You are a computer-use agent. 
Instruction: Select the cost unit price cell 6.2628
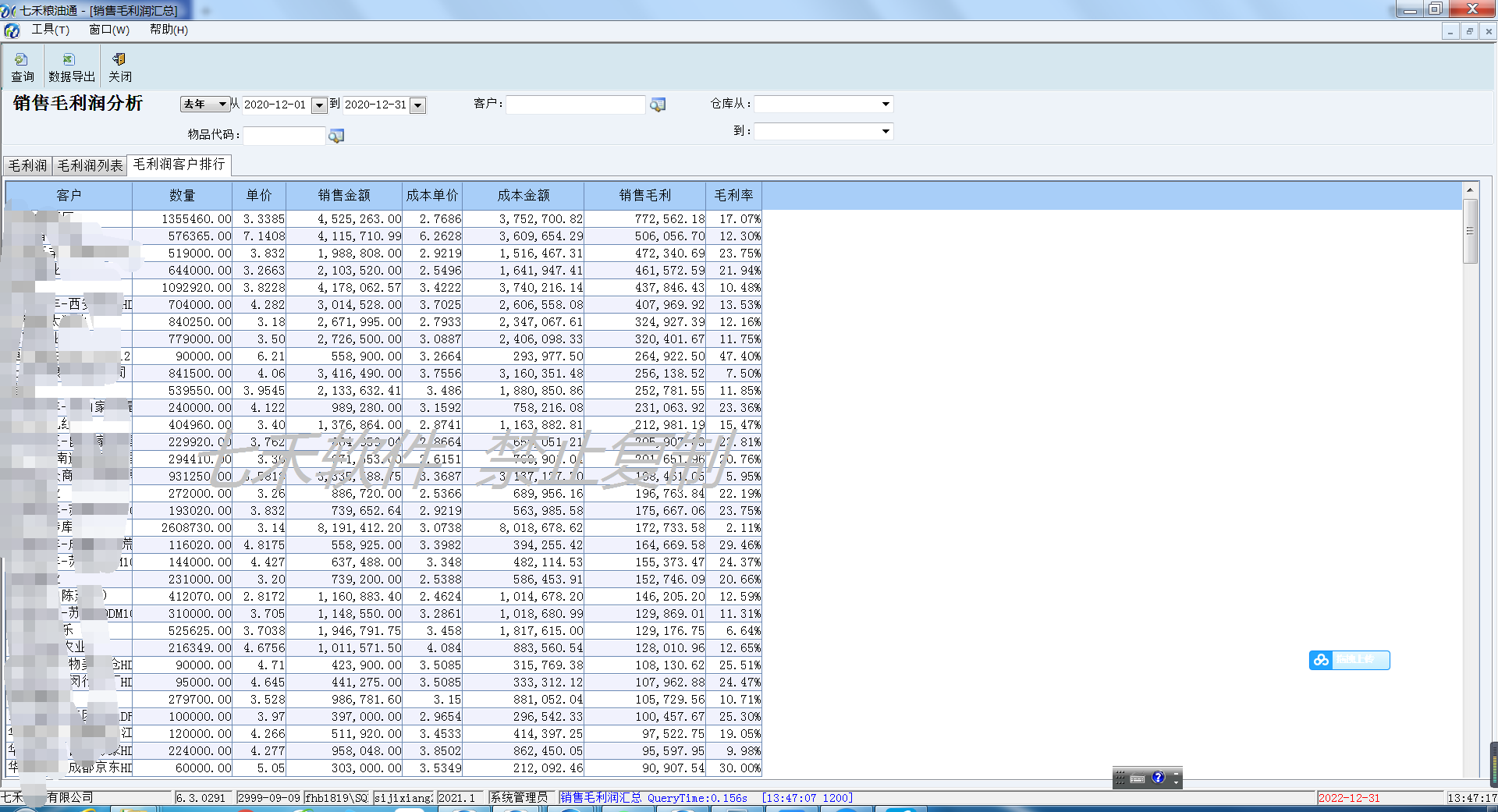point(432,236)
